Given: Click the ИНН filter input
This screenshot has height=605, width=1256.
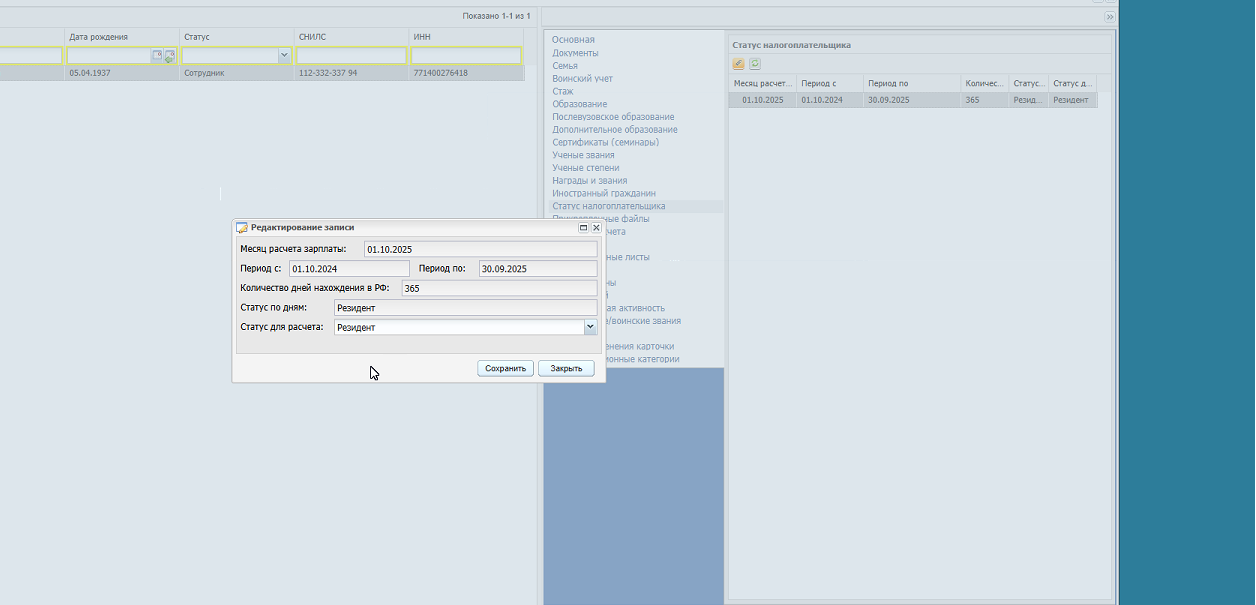Looking at the screenshot, I should pyautogui.click(x=466, y=56).
